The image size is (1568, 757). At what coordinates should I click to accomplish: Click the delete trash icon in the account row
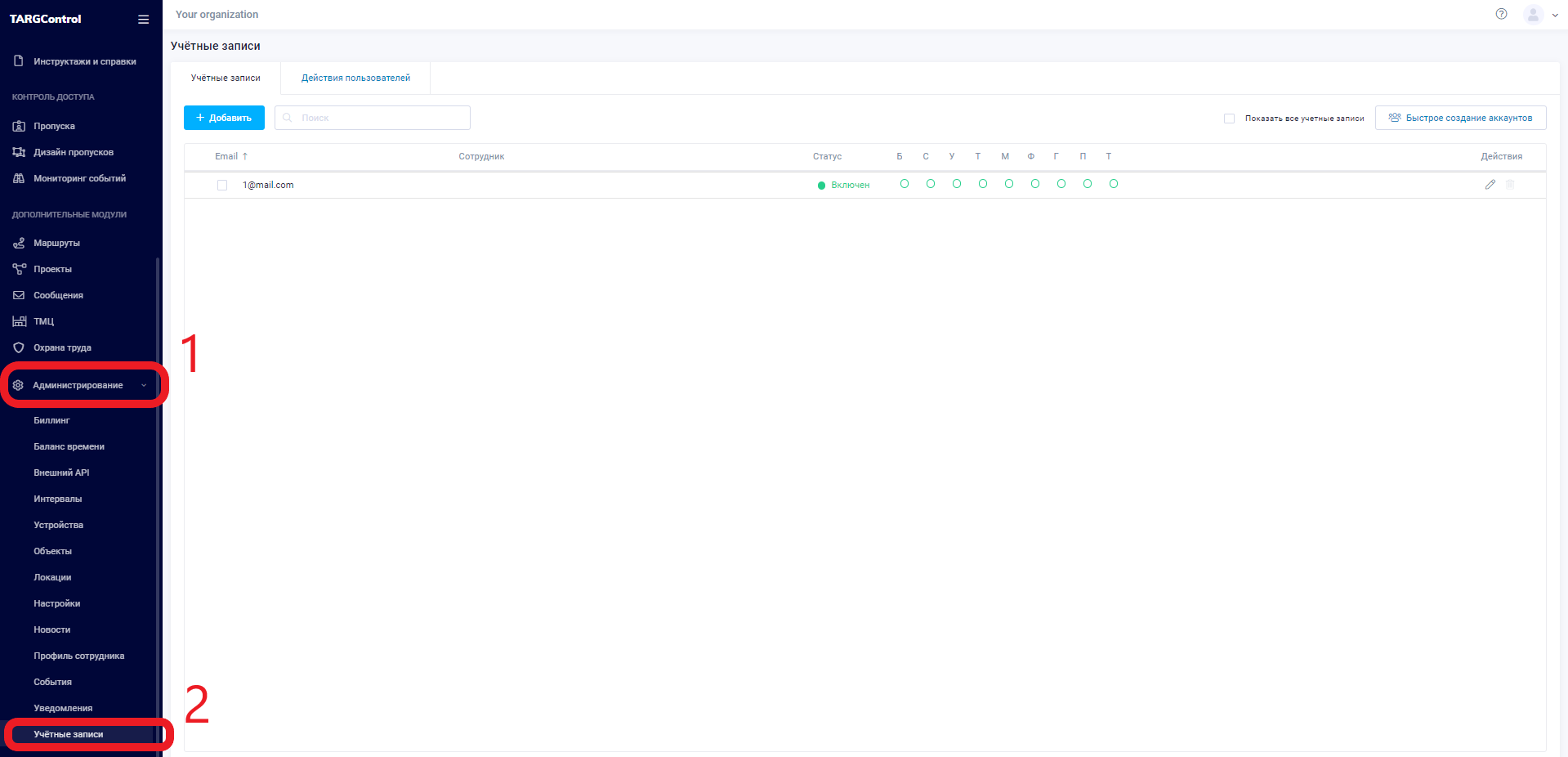(x=1510, y=185)
